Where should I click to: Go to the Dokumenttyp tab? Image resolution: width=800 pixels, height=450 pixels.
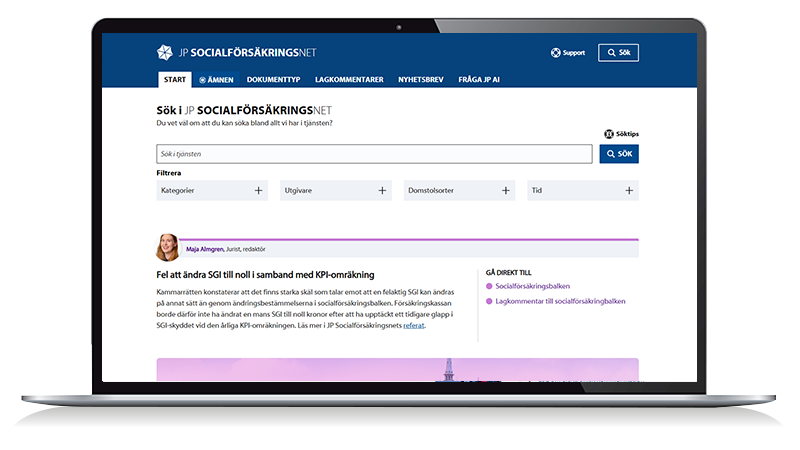click(273, 79)
